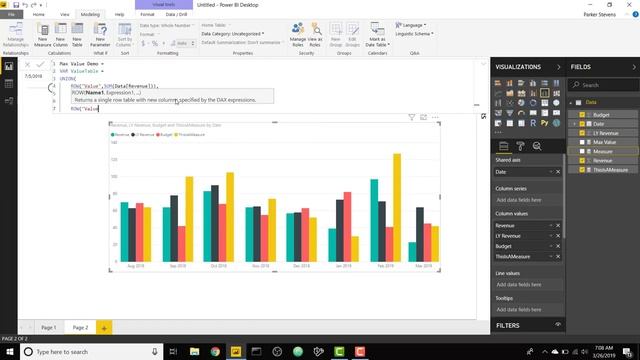Toggle the Revenue field checkbox
640x360 pixels.
tap(582, 160)
